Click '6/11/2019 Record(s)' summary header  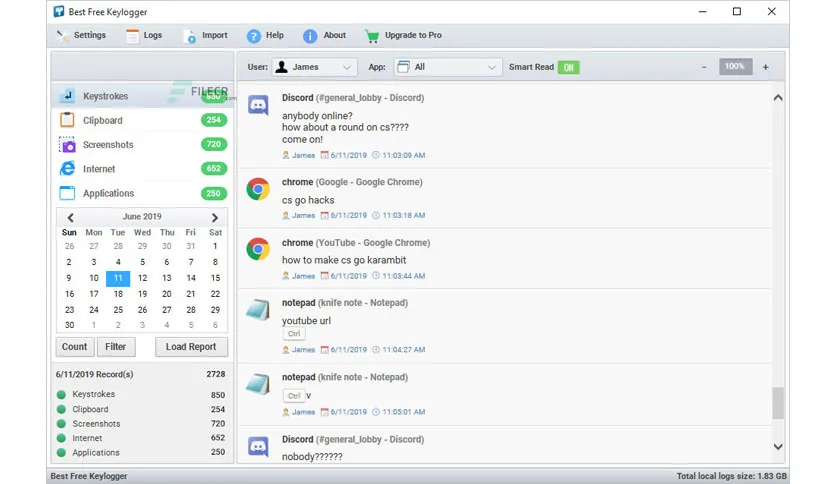point(94,374)
